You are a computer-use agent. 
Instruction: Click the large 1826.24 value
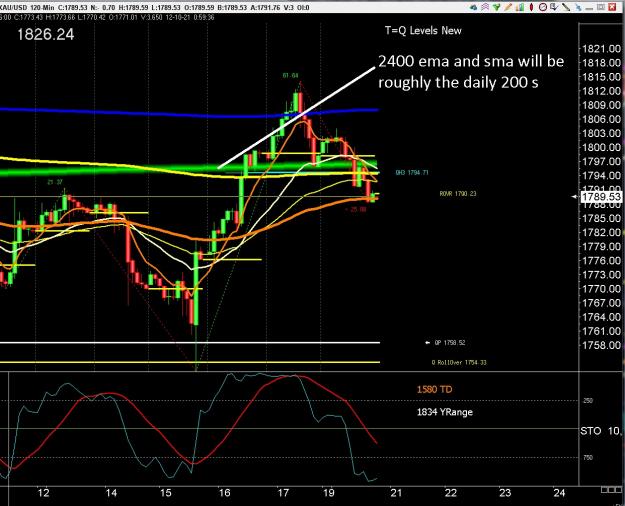coord(45,34)
